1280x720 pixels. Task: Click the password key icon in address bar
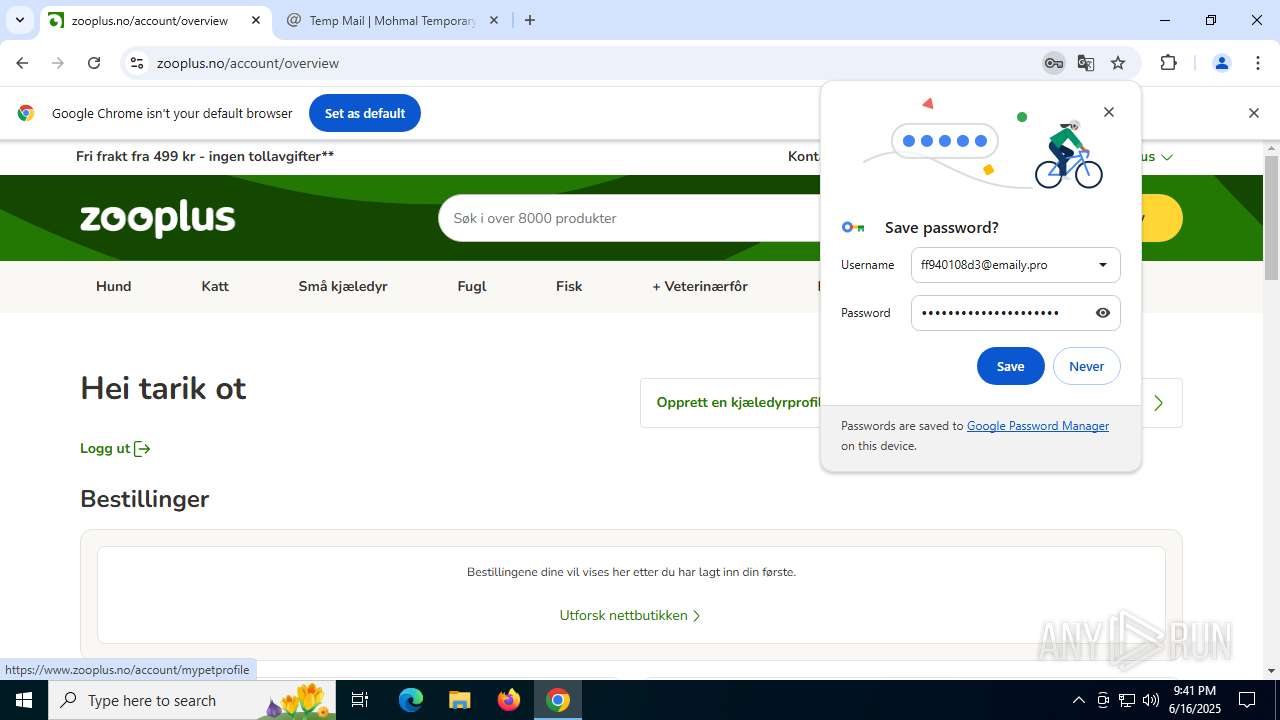[x=1053, y=63]
